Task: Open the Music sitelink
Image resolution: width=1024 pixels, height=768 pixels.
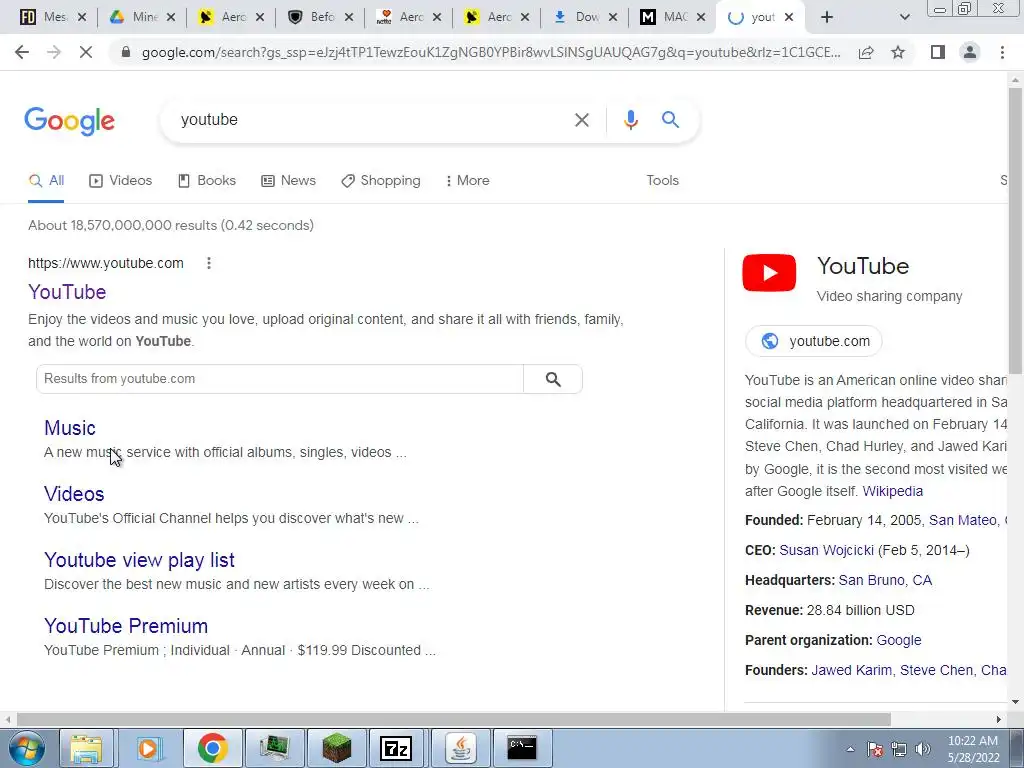Action: pos(70,428)
